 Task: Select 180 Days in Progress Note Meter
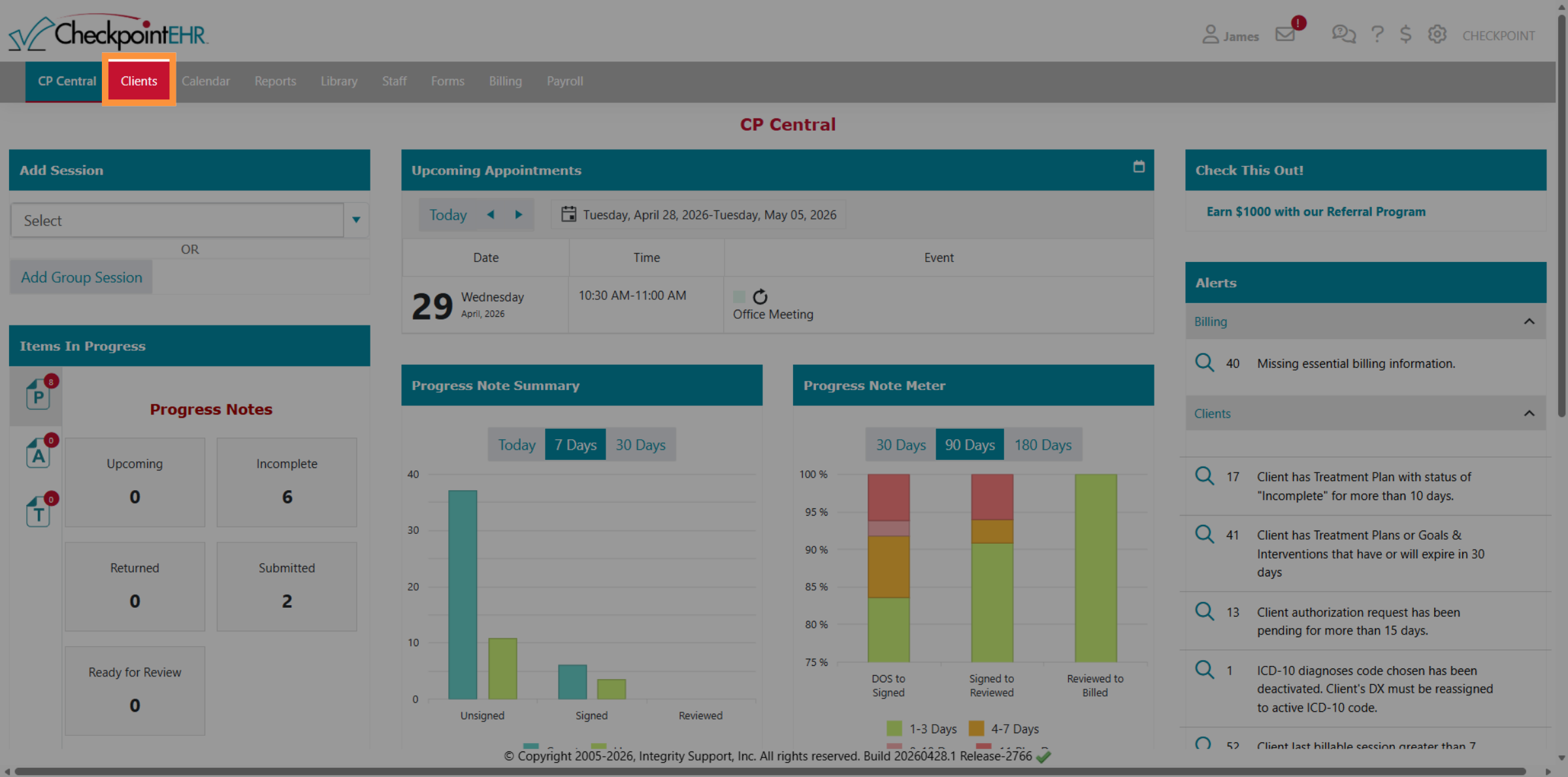(x=1043, y=444)
